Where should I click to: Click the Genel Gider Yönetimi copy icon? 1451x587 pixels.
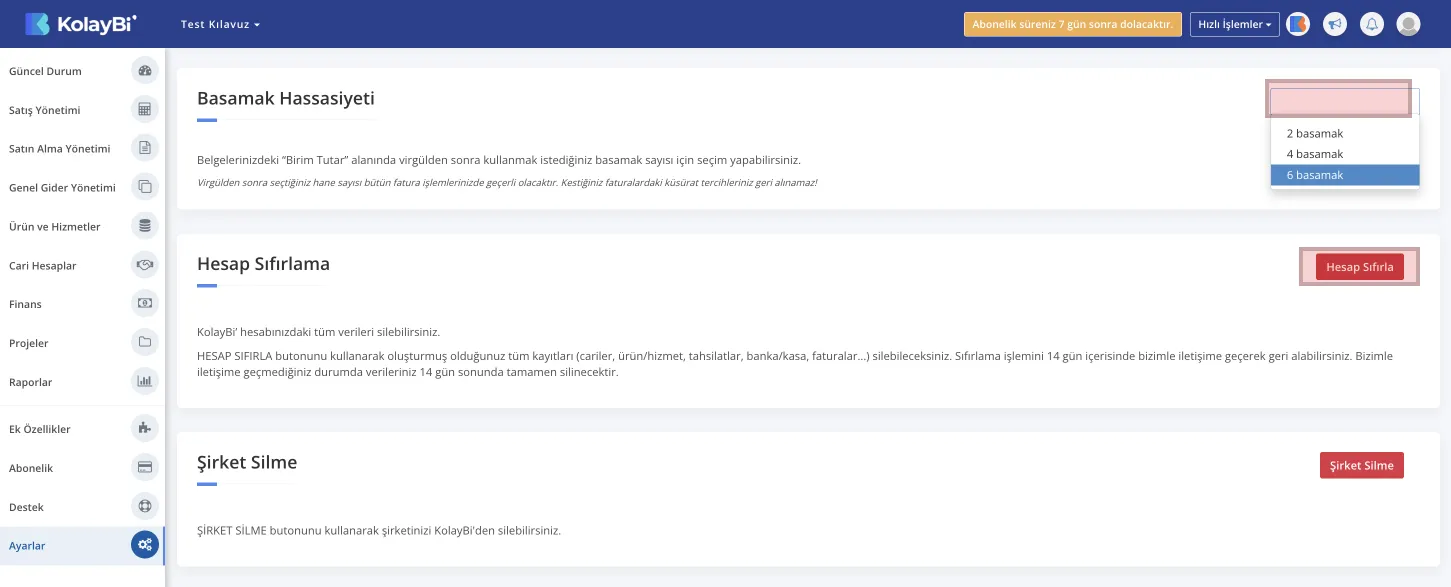tap(145, 187)
